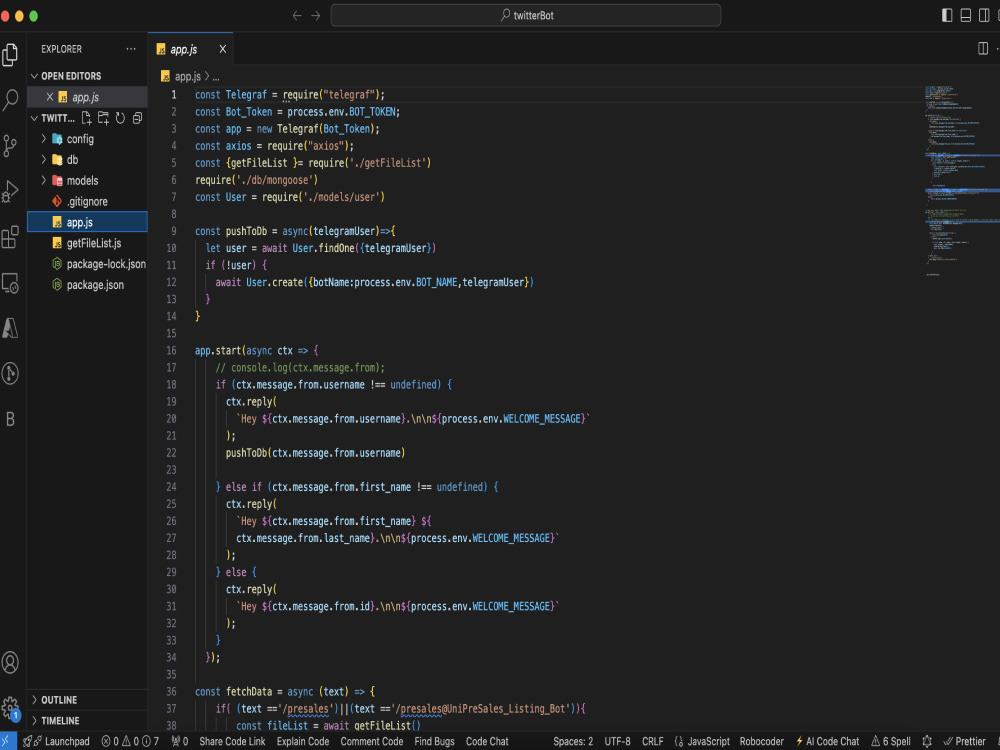Click the 6 Spell warning indicator
The image size is (1000, 750).
[x=891, y=741]
